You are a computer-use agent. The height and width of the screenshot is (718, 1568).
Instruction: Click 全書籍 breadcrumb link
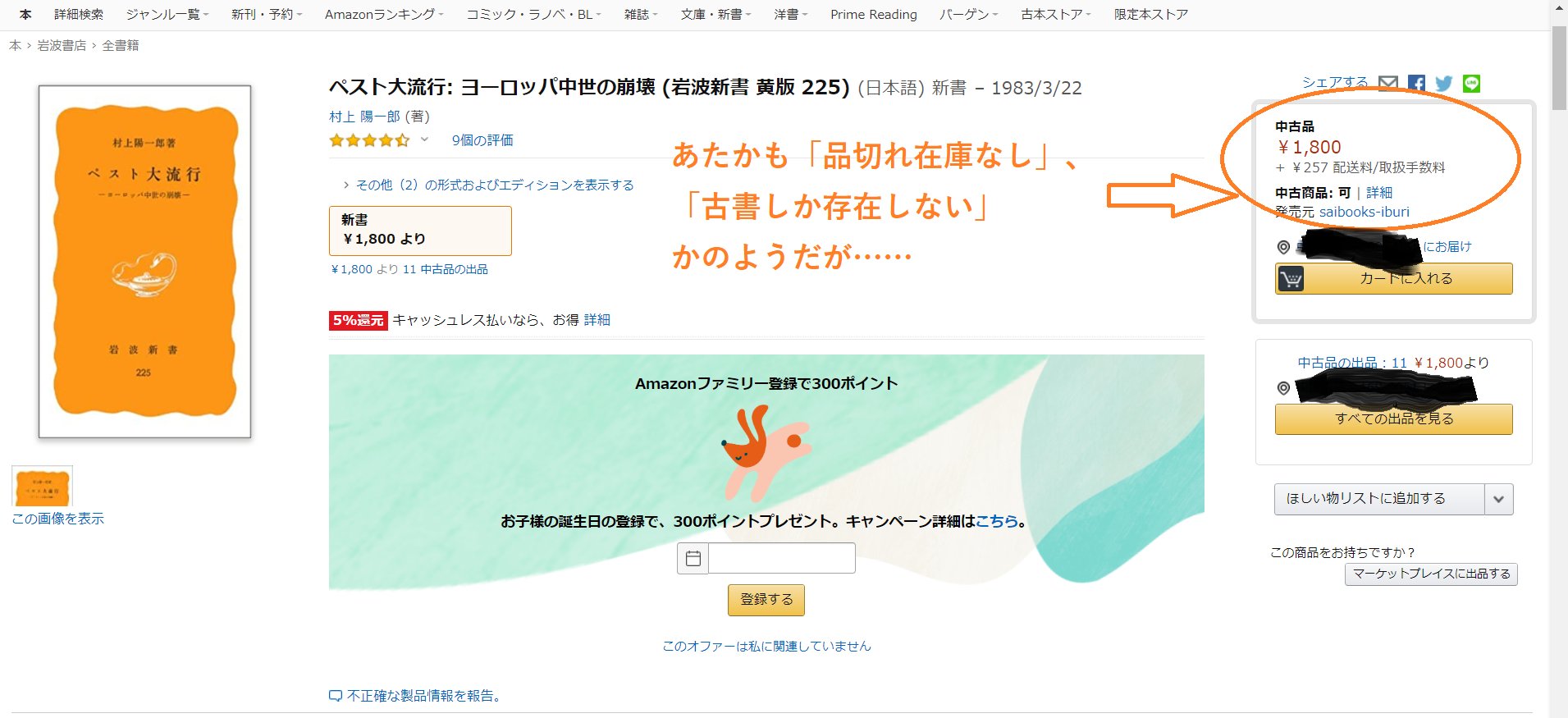point(121,45)
